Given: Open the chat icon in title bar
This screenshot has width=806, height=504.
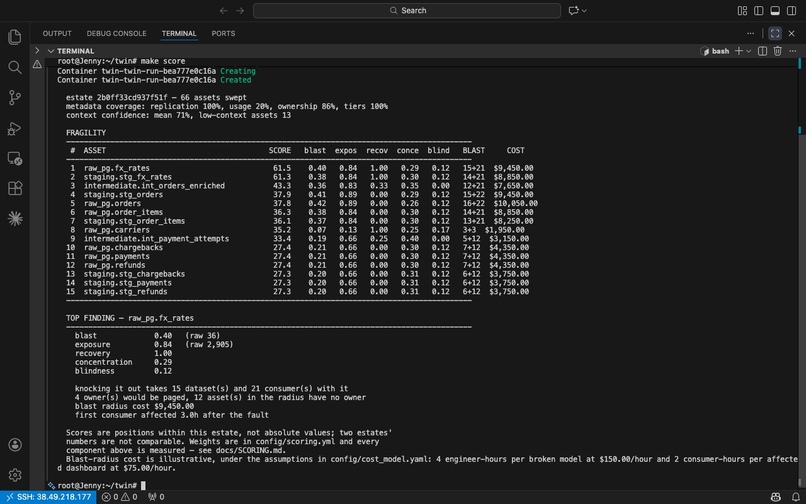Looking at the screenshot, I should click(573, 10).
